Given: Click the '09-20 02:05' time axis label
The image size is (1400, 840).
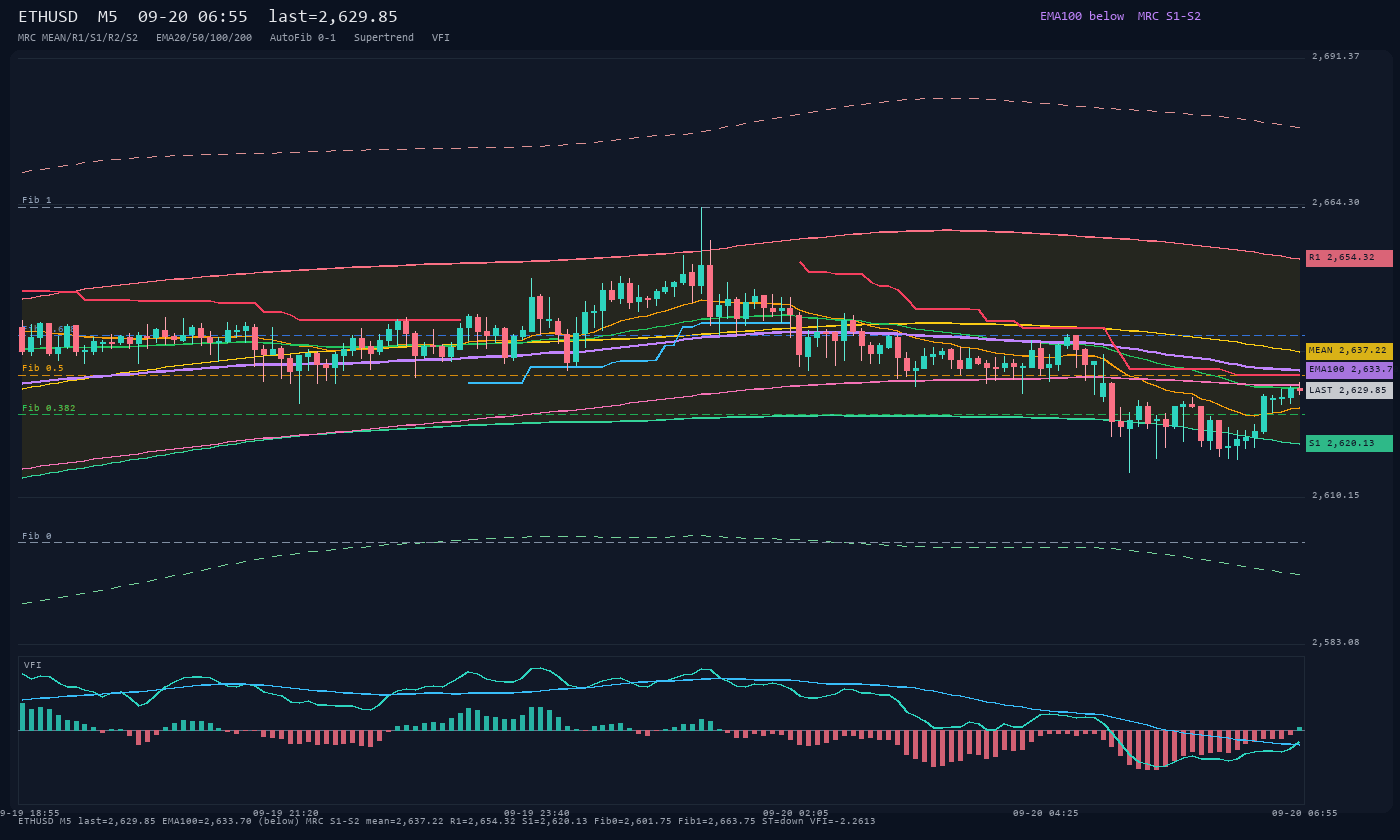Looking at the screenshot, I should click(x=796, y=813).
